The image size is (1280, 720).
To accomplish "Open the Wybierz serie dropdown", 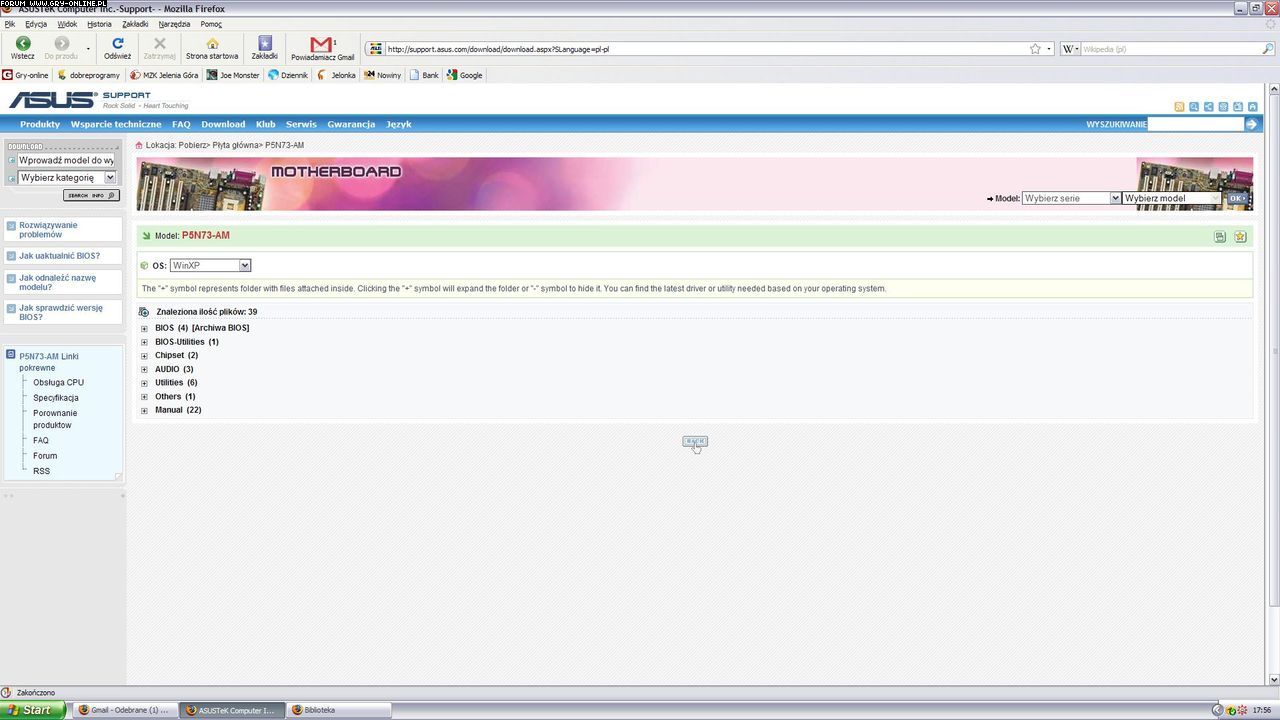I will tap(1071, 198).
